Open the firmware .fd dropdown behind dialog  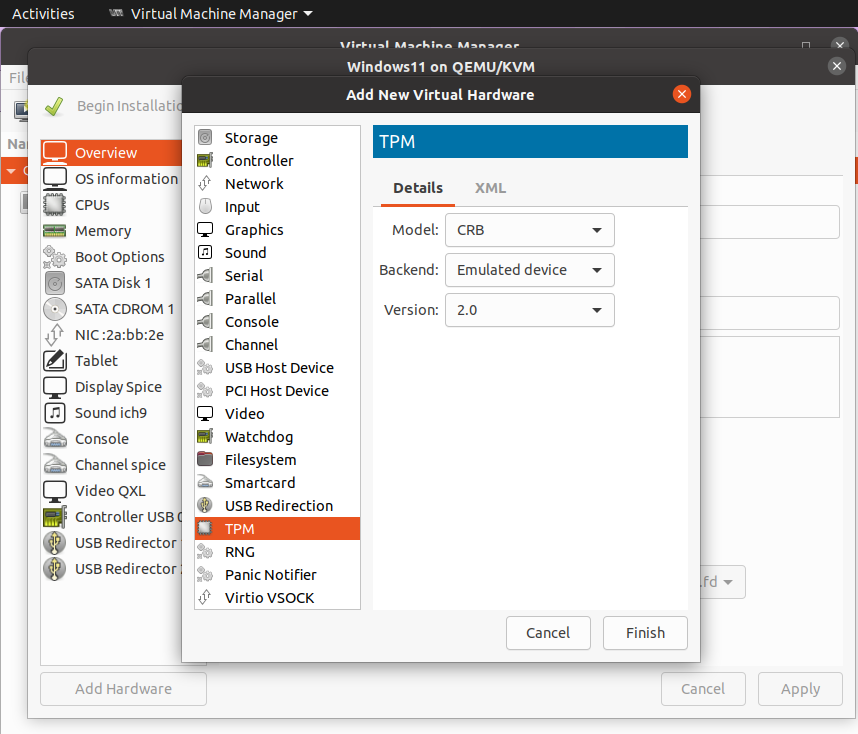click(x=722, y=582)
